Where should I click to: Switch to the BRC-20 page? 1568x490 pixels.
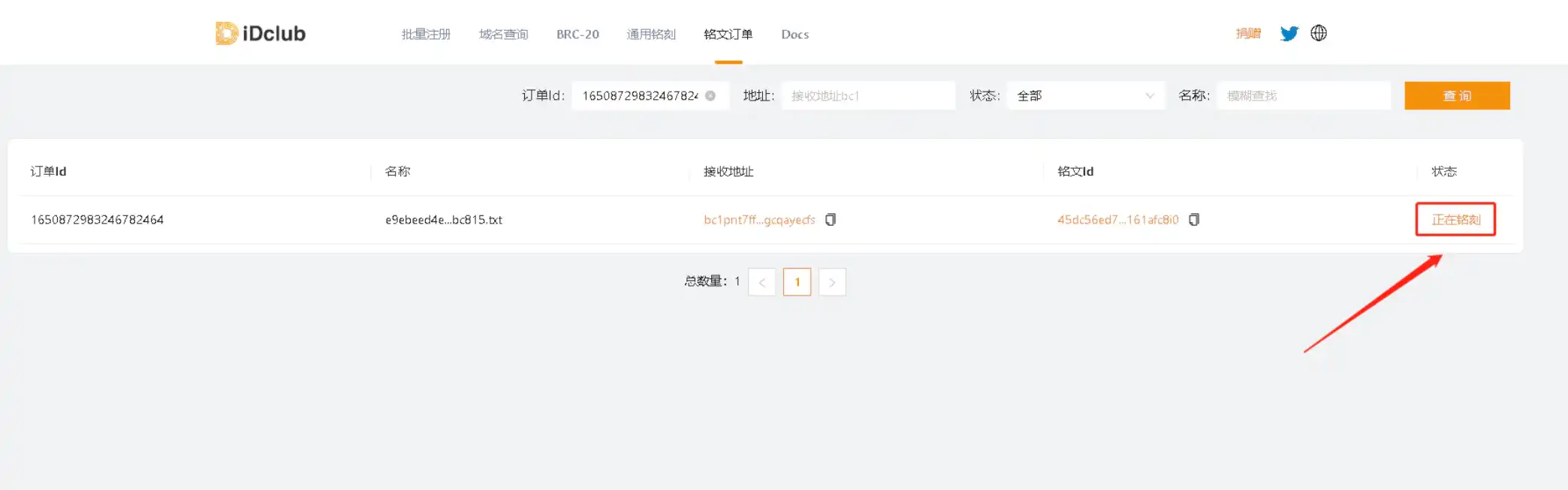point(577,35)
